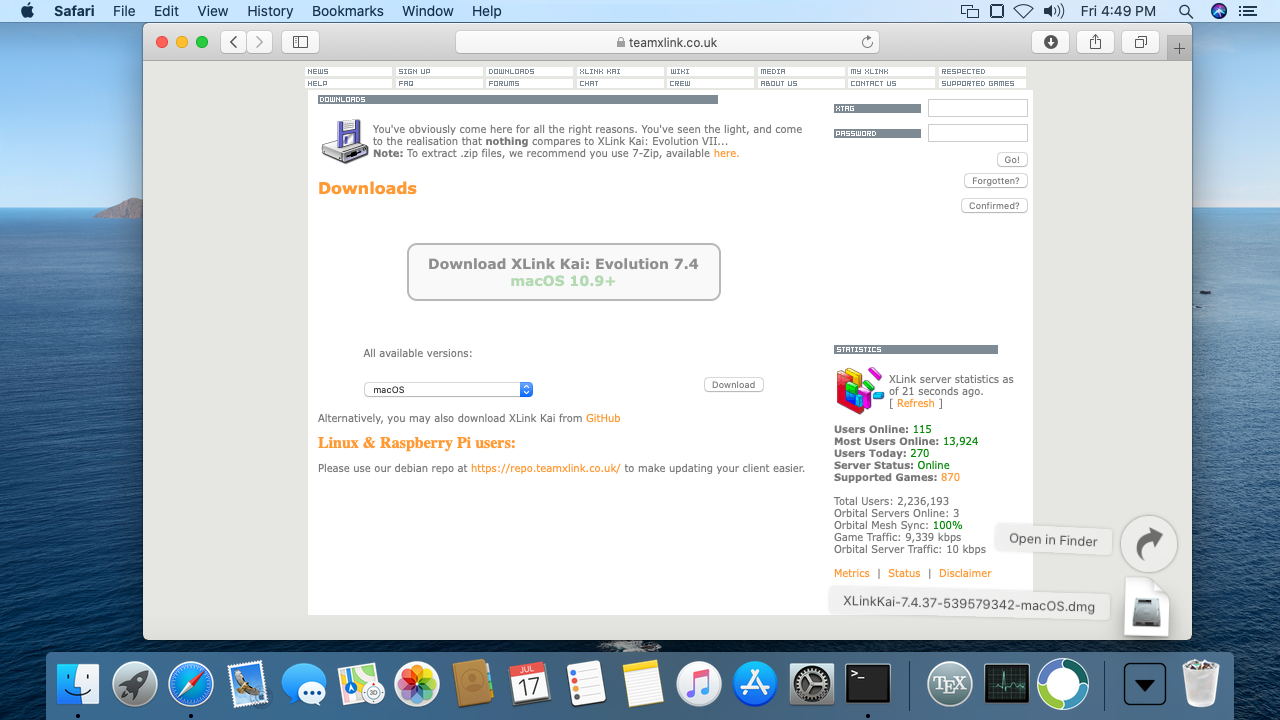Click Download XLink Kai: Evolution 7.4 button
This screenshot has height=720, width=1280.
563,272
